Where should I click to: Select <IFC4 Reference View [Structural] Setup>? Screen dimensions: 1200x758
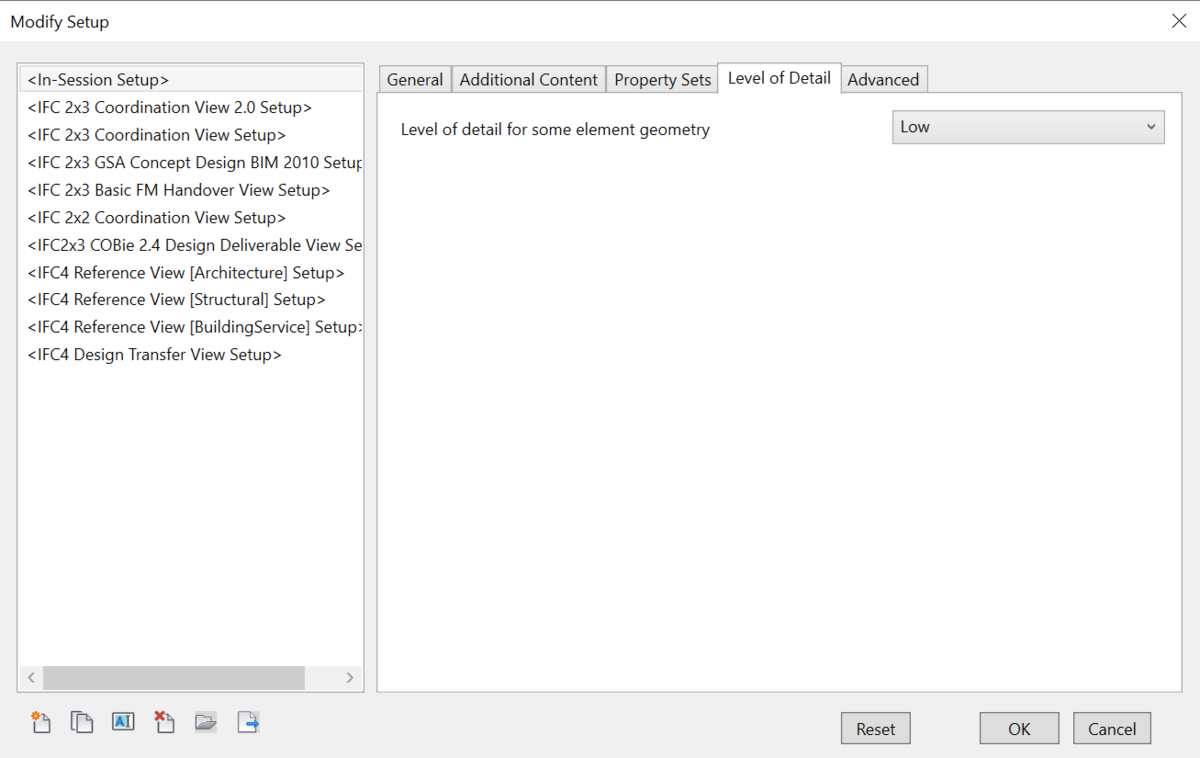(x=191, y=299)
